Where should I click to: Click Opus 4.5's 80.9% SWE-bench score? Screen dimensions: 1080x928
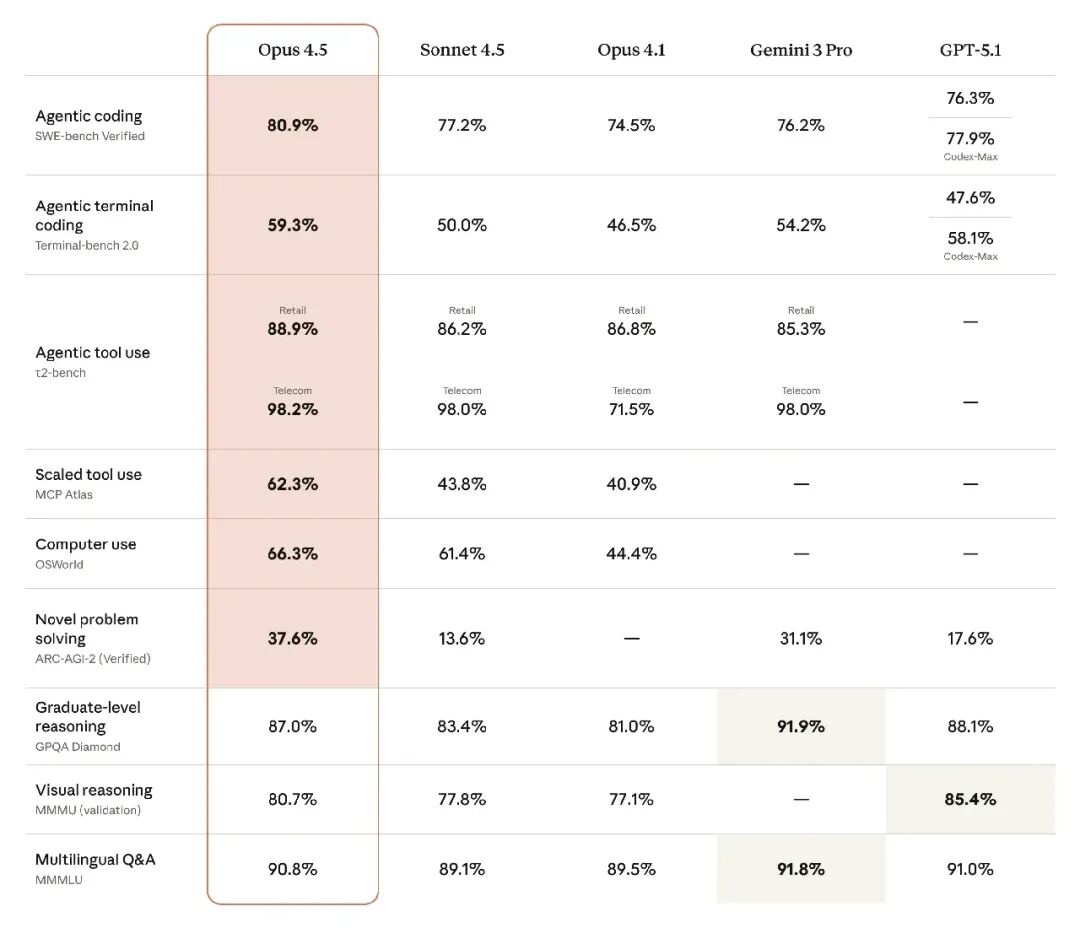point(292,126)
